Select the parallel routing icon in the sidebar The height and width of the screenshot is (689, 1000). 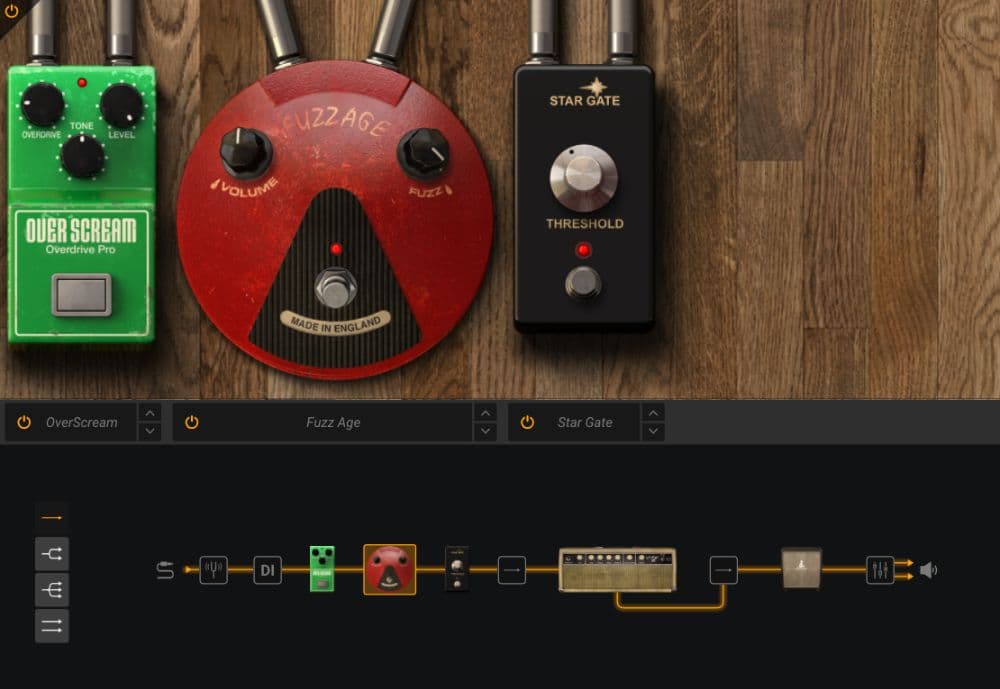click(51, 625)
